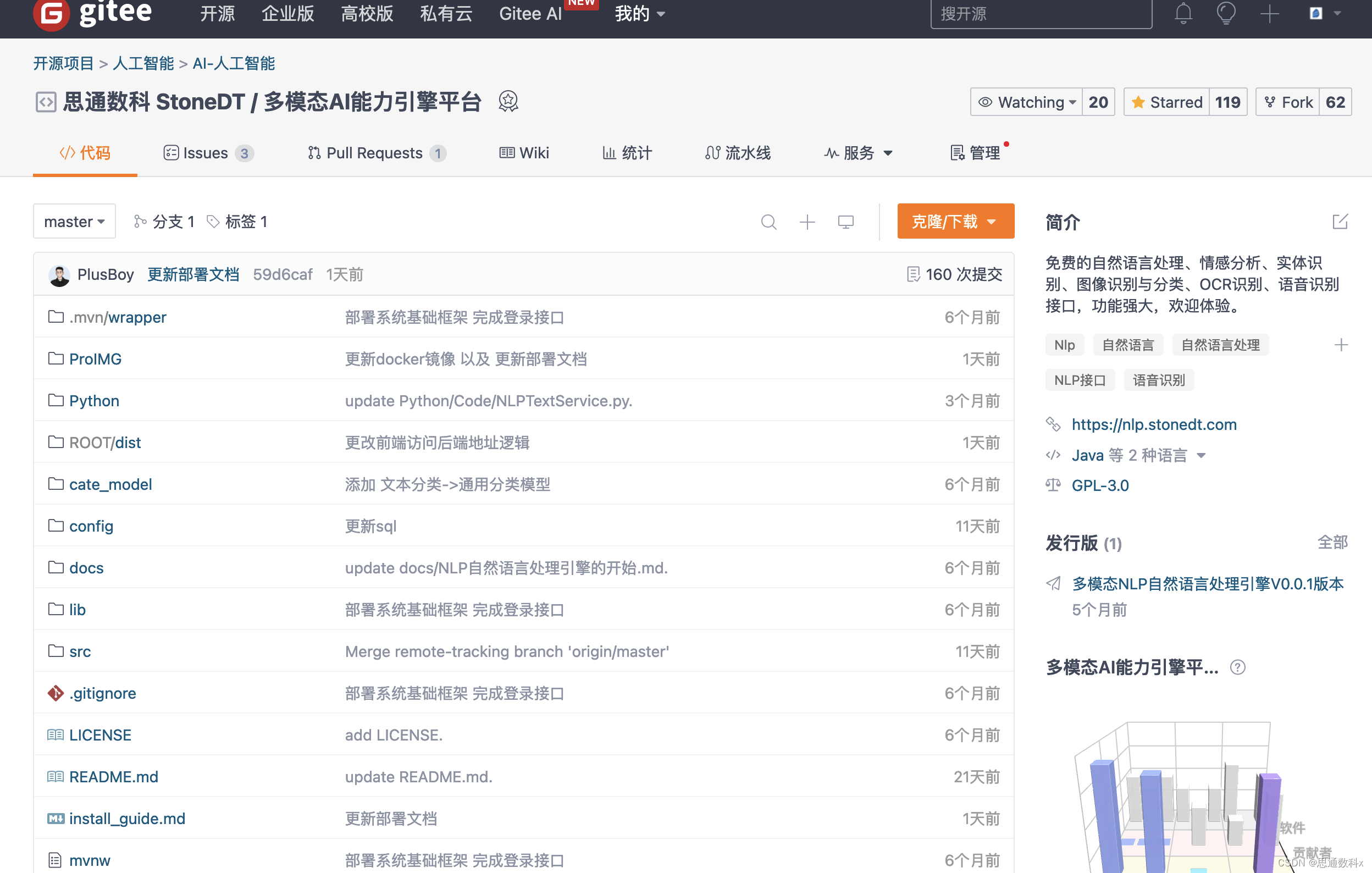Viewport: 1372px width, 873px height.
Task: Expand the 克隆/下载 dropdown button
Action: tap(990, 222)
